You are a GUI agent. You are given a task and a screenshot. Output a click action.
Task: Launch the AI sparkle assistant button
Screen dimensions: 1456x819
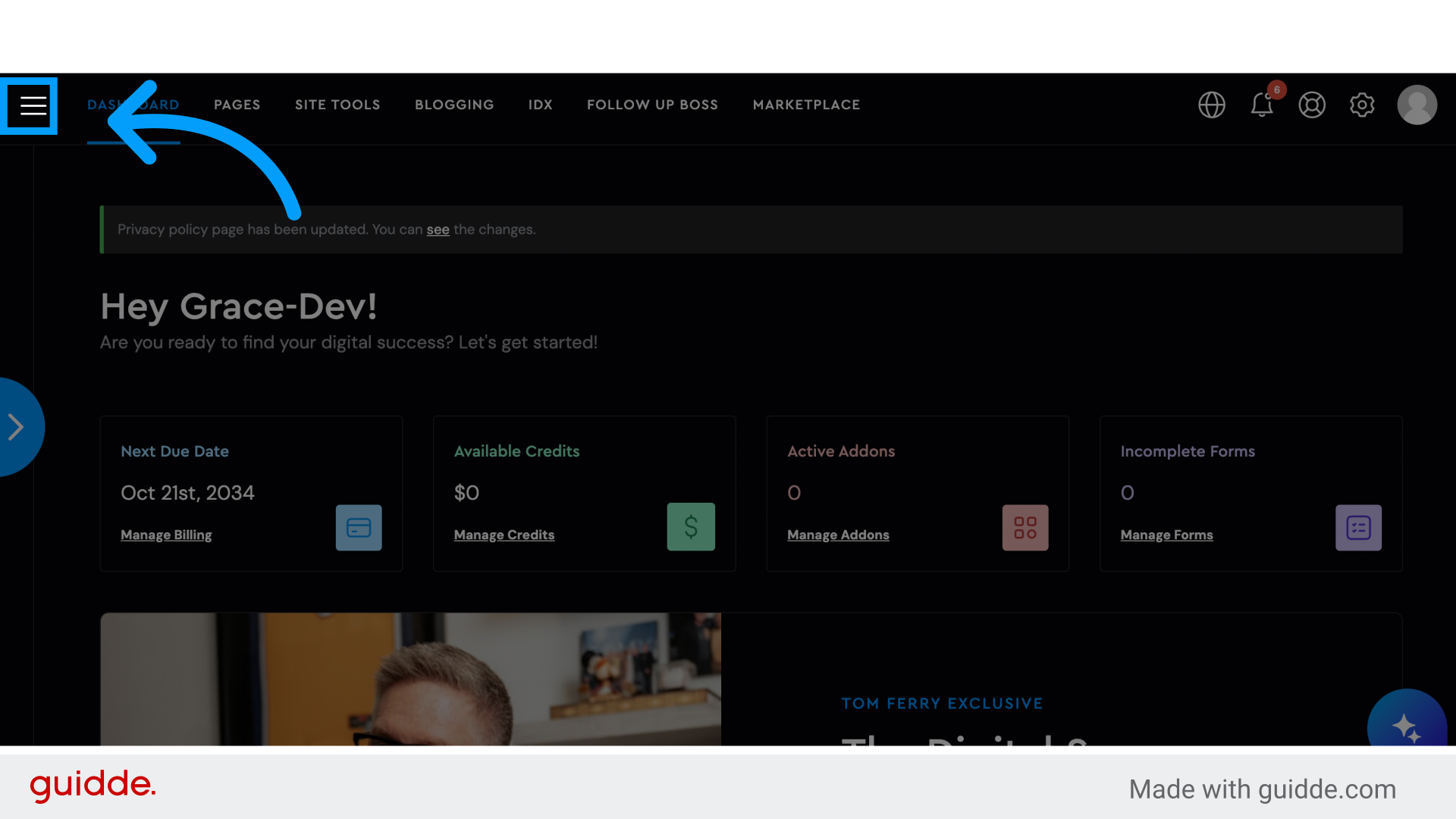(x=1407, y=725)
